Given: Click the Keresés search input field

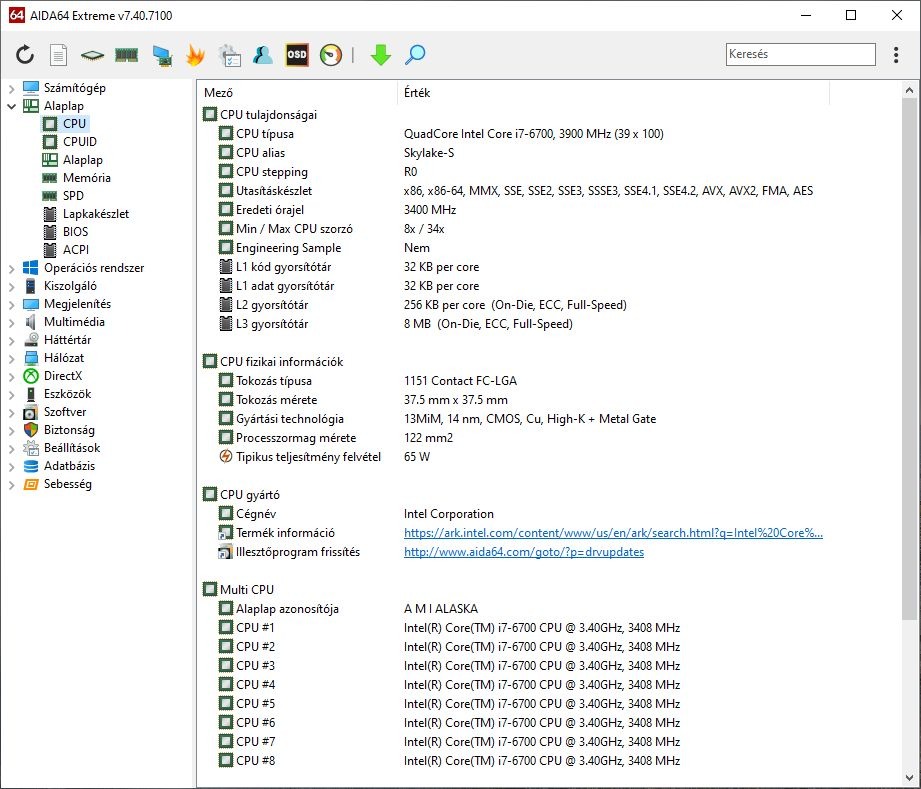Looking at the screenshot, I should (x=800, y=55).
